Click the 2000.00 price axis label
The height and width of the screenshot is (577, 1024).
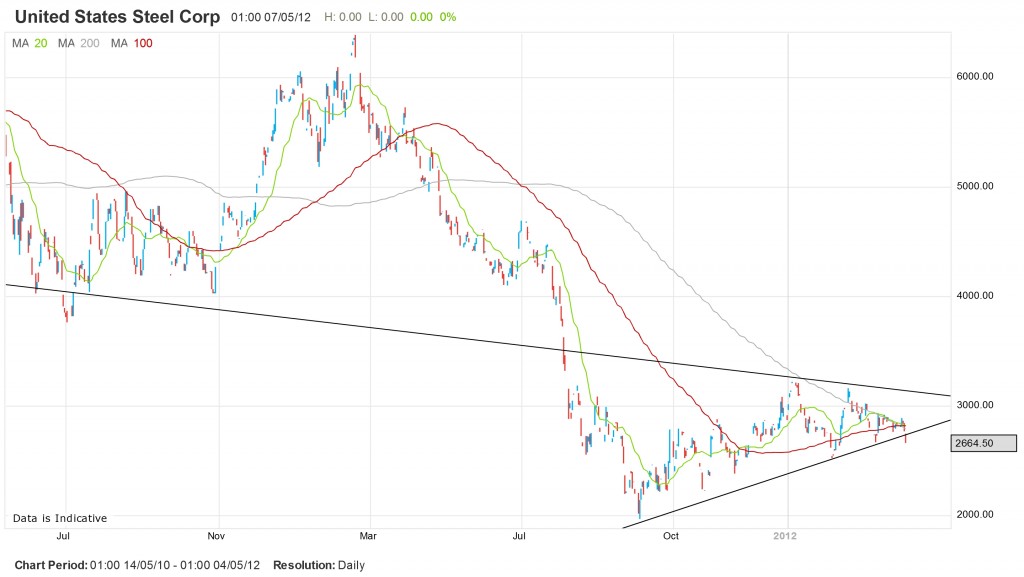pyautogui.click(x=974, y=514)
